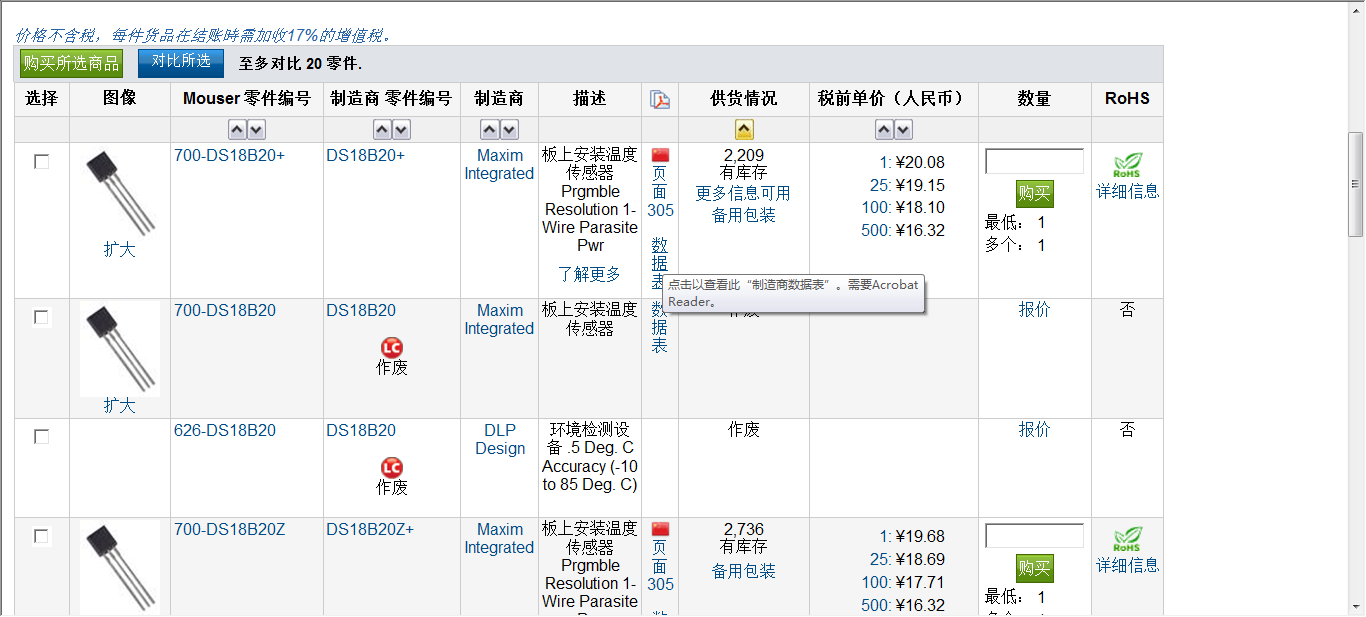Sort the 制造商 column ascending
Screen dimensions: 1366x617
tap(490, 130)
